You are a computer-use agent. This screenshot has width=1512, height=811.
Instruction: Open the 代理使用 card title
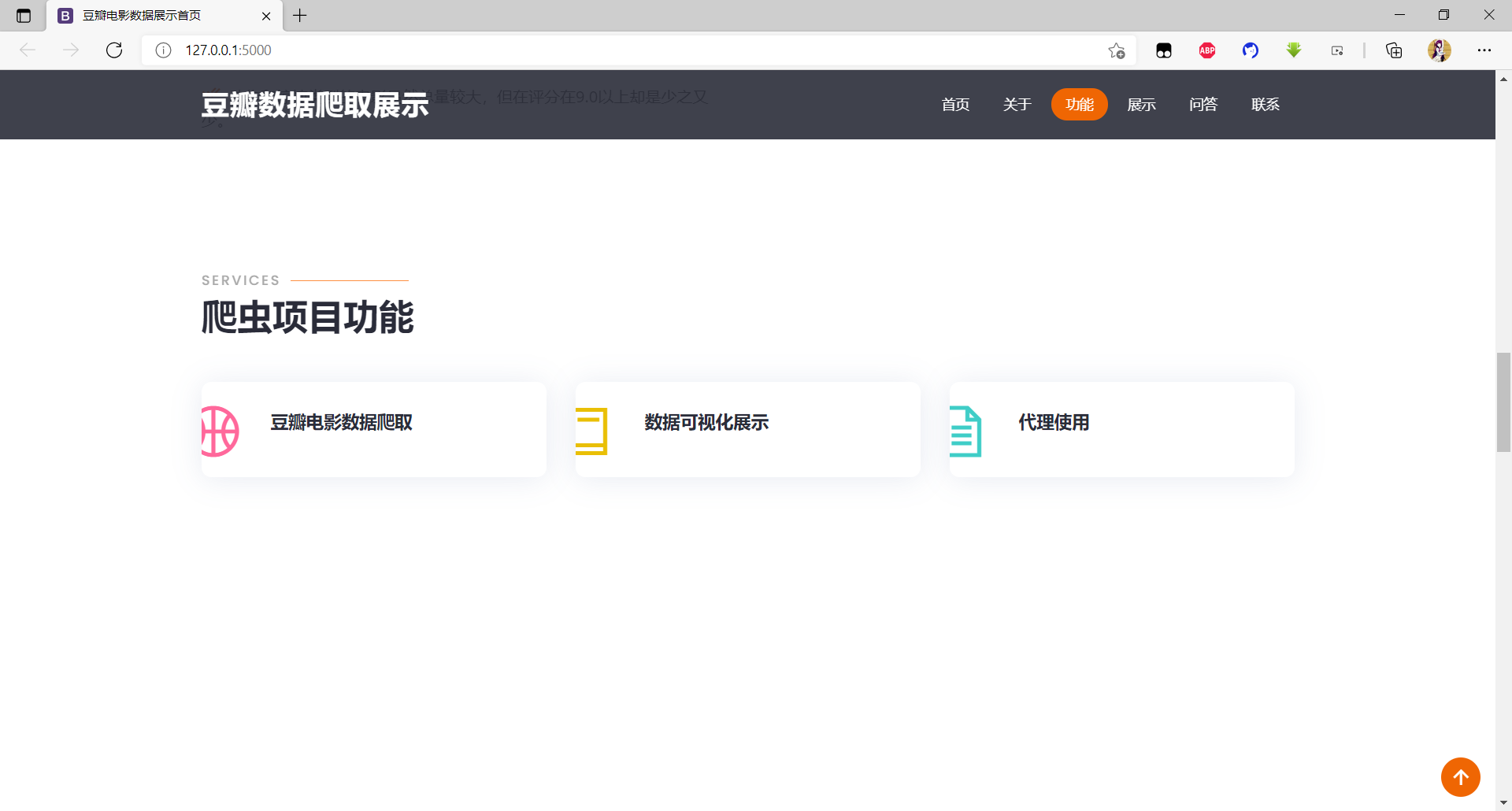[x=1054, y=423]
